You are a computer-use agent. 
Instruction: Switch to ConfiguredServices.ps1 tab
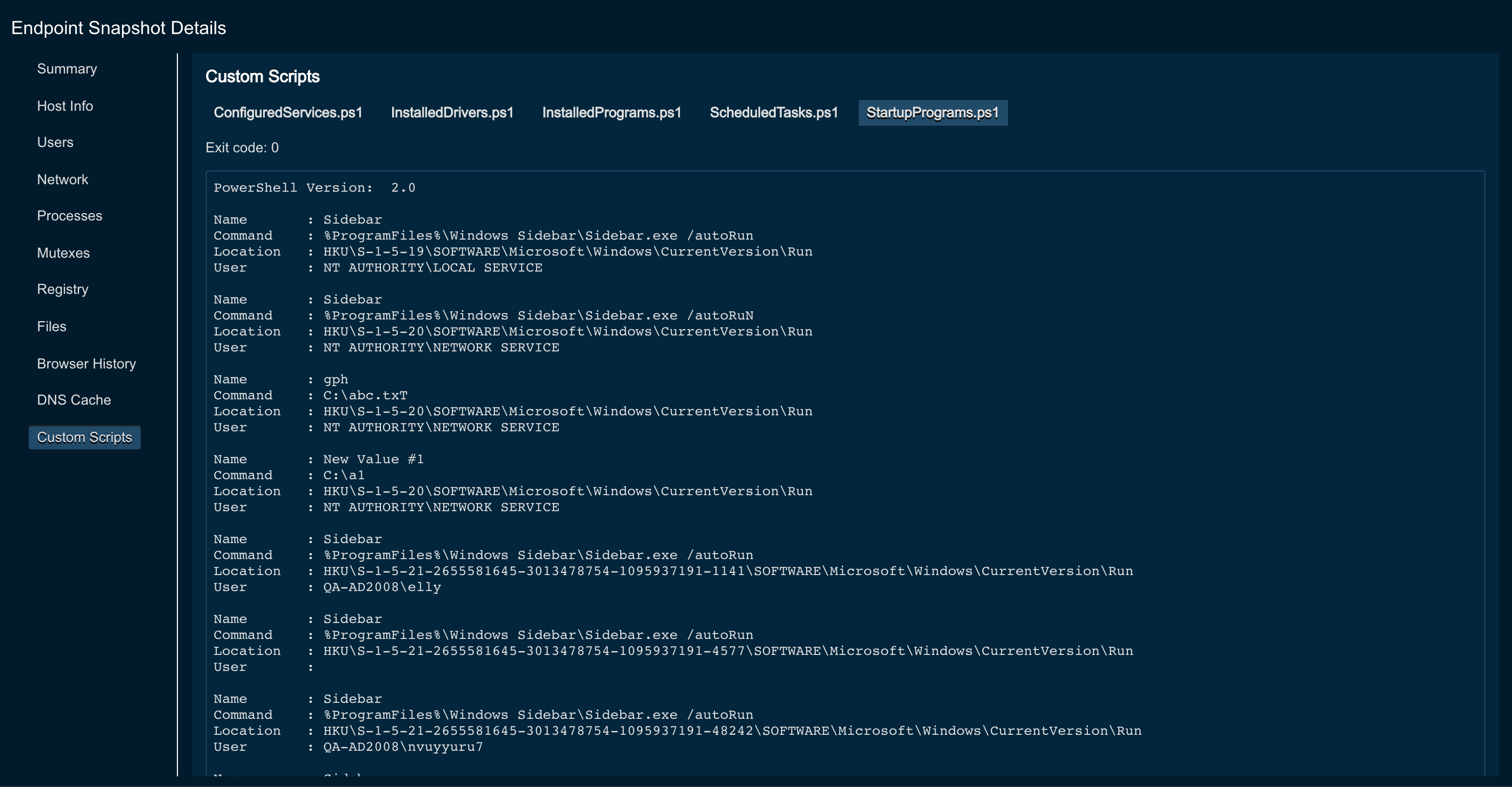click(x=288, y=112)
